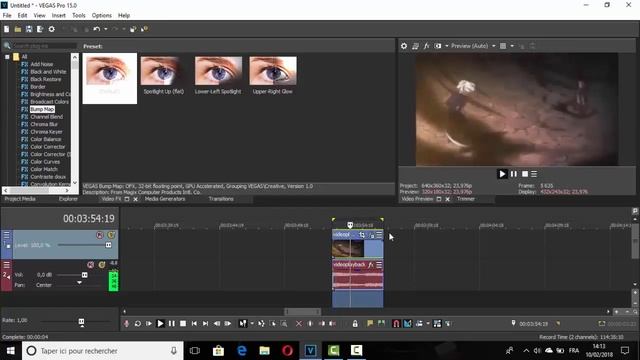Open Video Preview settings gear icon

[x=404, y=46]
